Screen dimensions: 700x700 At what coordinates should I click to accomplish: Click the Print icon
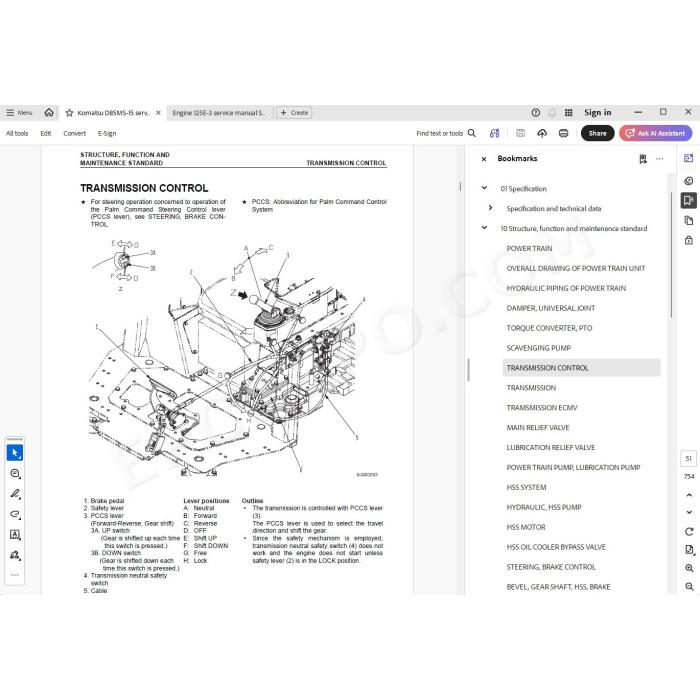tap(563, 133)
